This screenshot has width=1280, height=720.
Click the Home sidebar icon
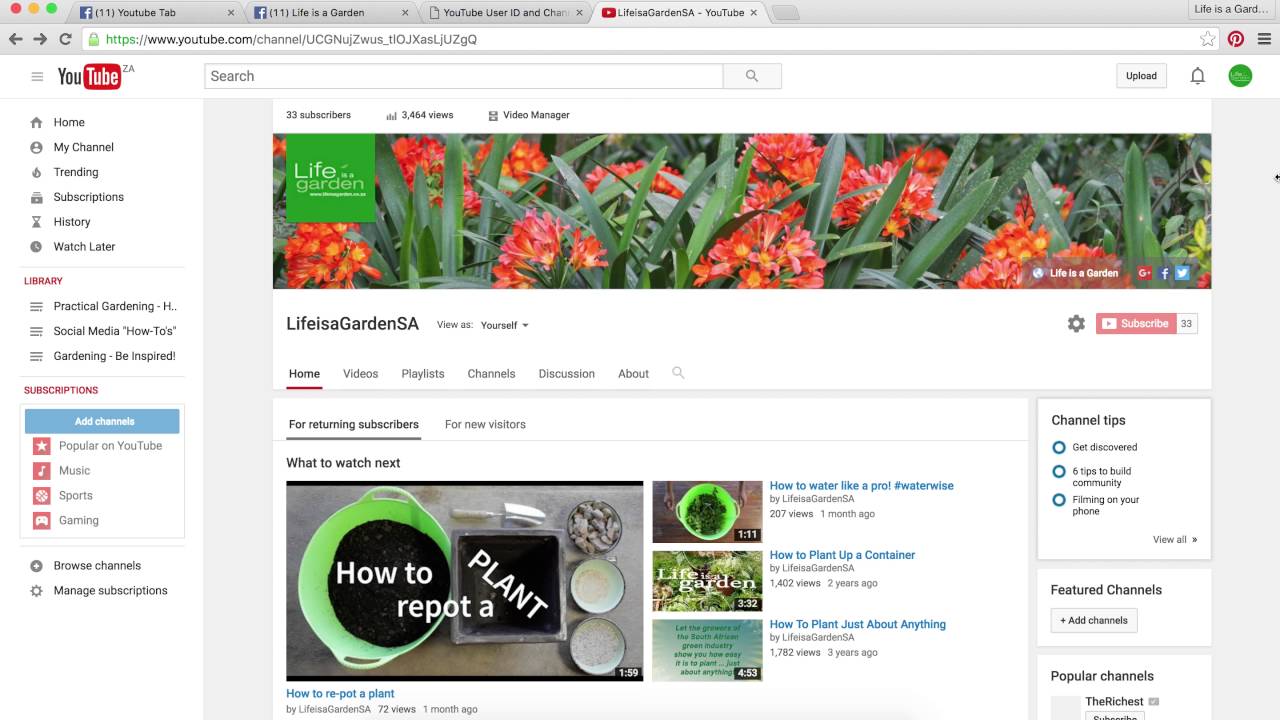tap(36, 122)
